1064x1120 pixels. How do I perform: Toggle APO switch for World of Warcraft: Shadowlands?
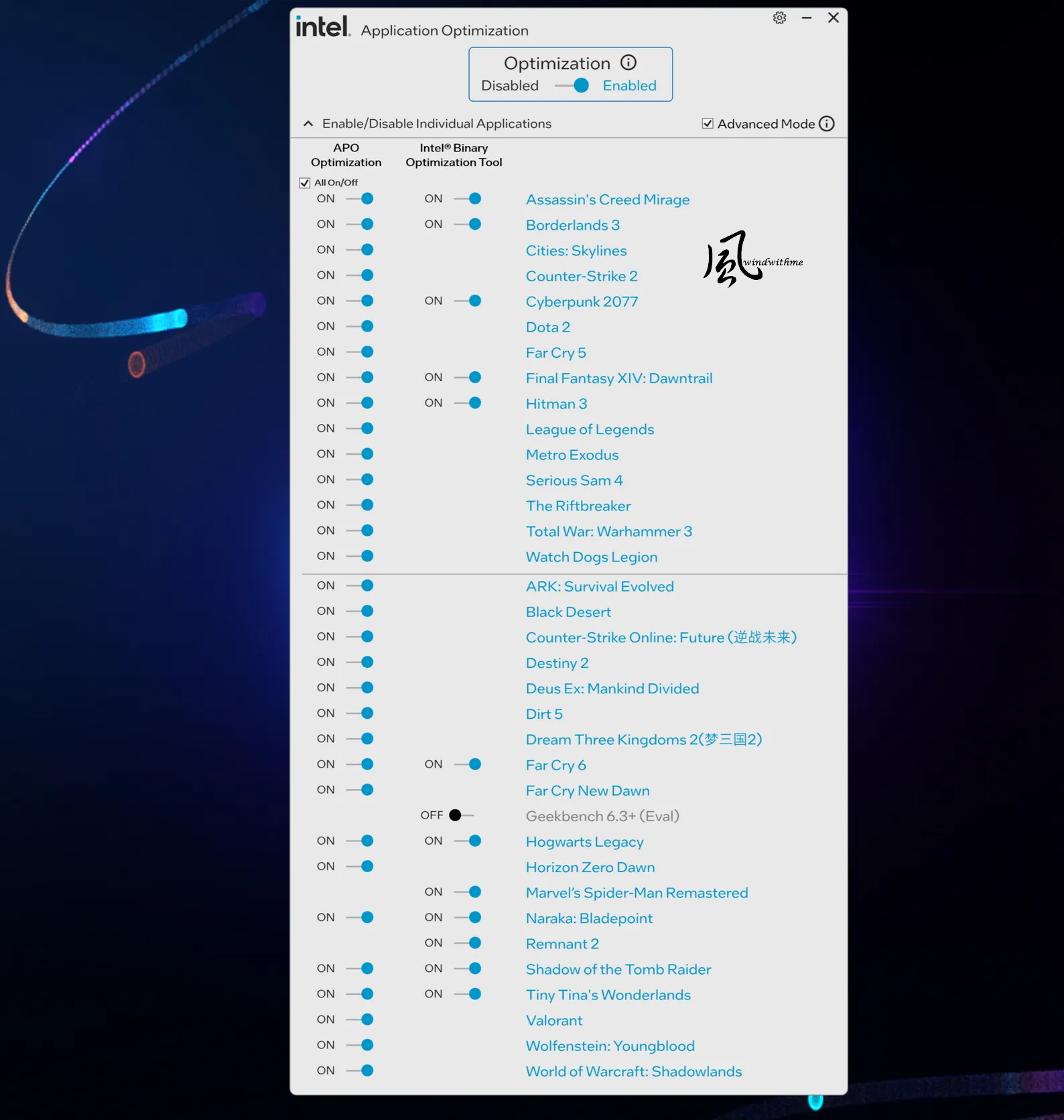360,1070
